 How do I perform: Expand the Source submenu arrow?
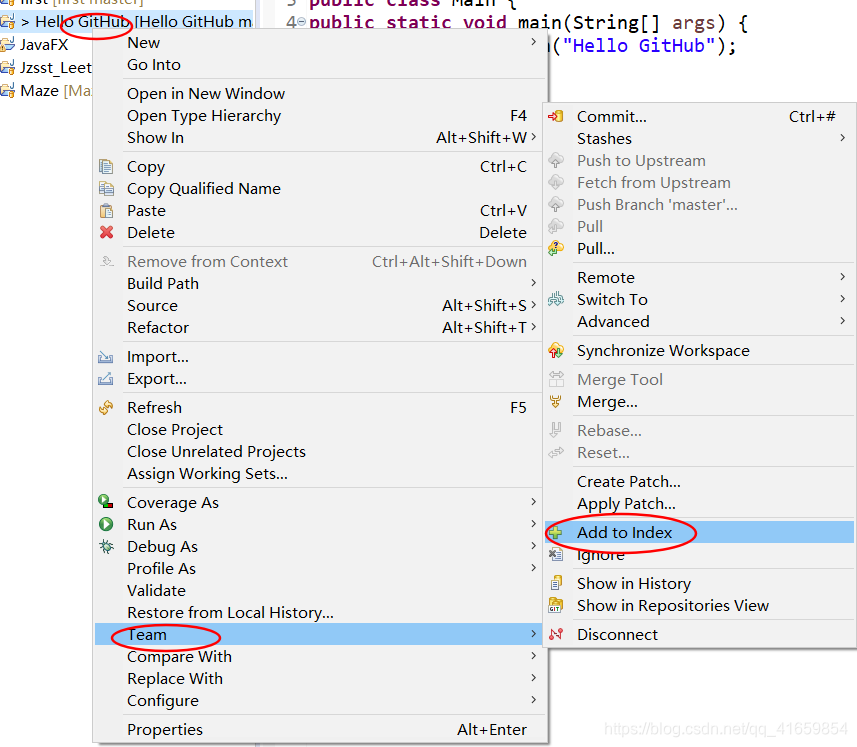(x=533, y=304)
